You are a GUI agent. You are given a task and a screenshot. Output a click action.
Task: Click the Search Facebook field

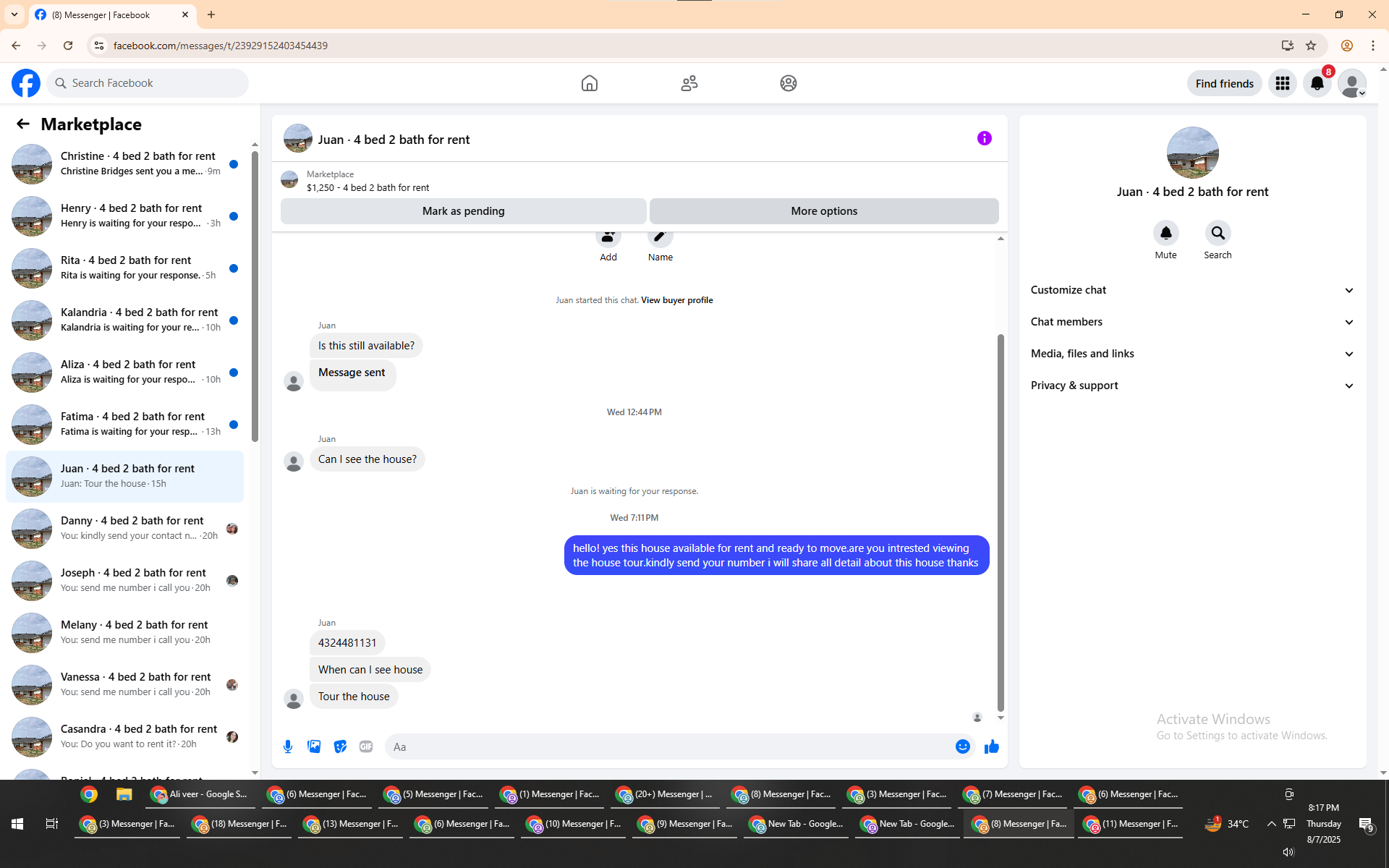(x=148, y=83)
